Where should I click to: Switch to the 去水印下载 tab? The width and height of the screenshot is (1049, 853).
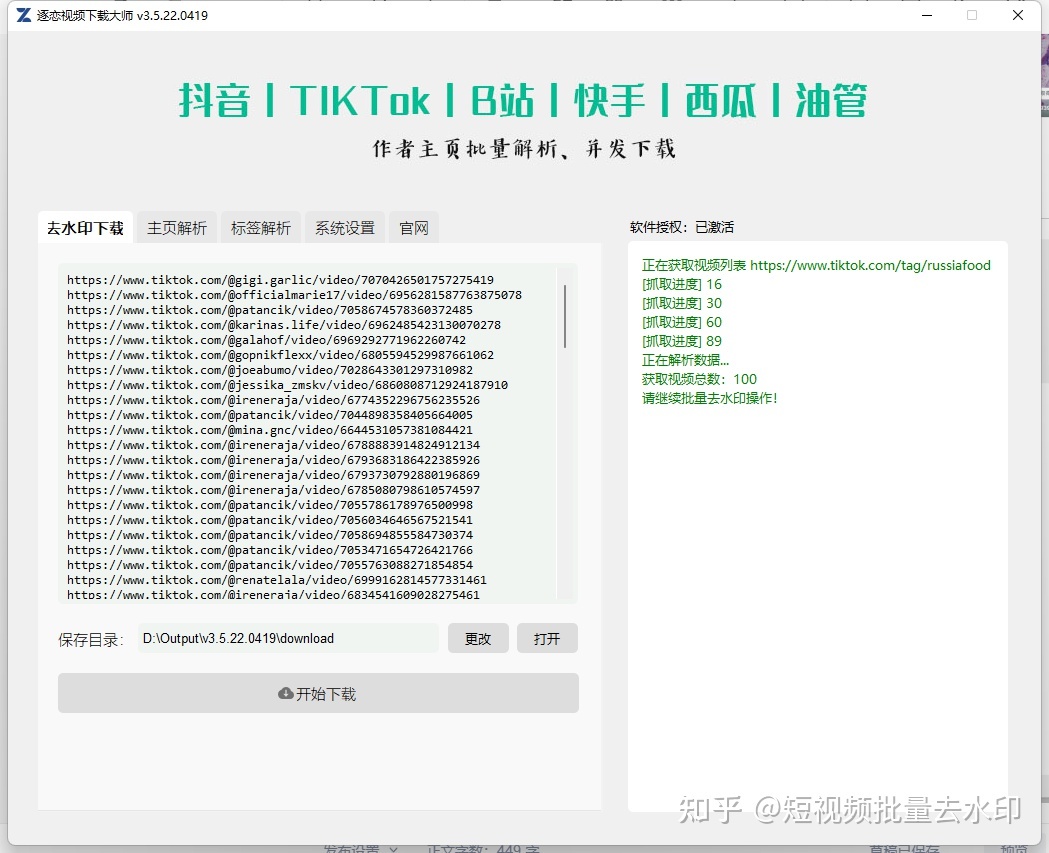(86, 228)
